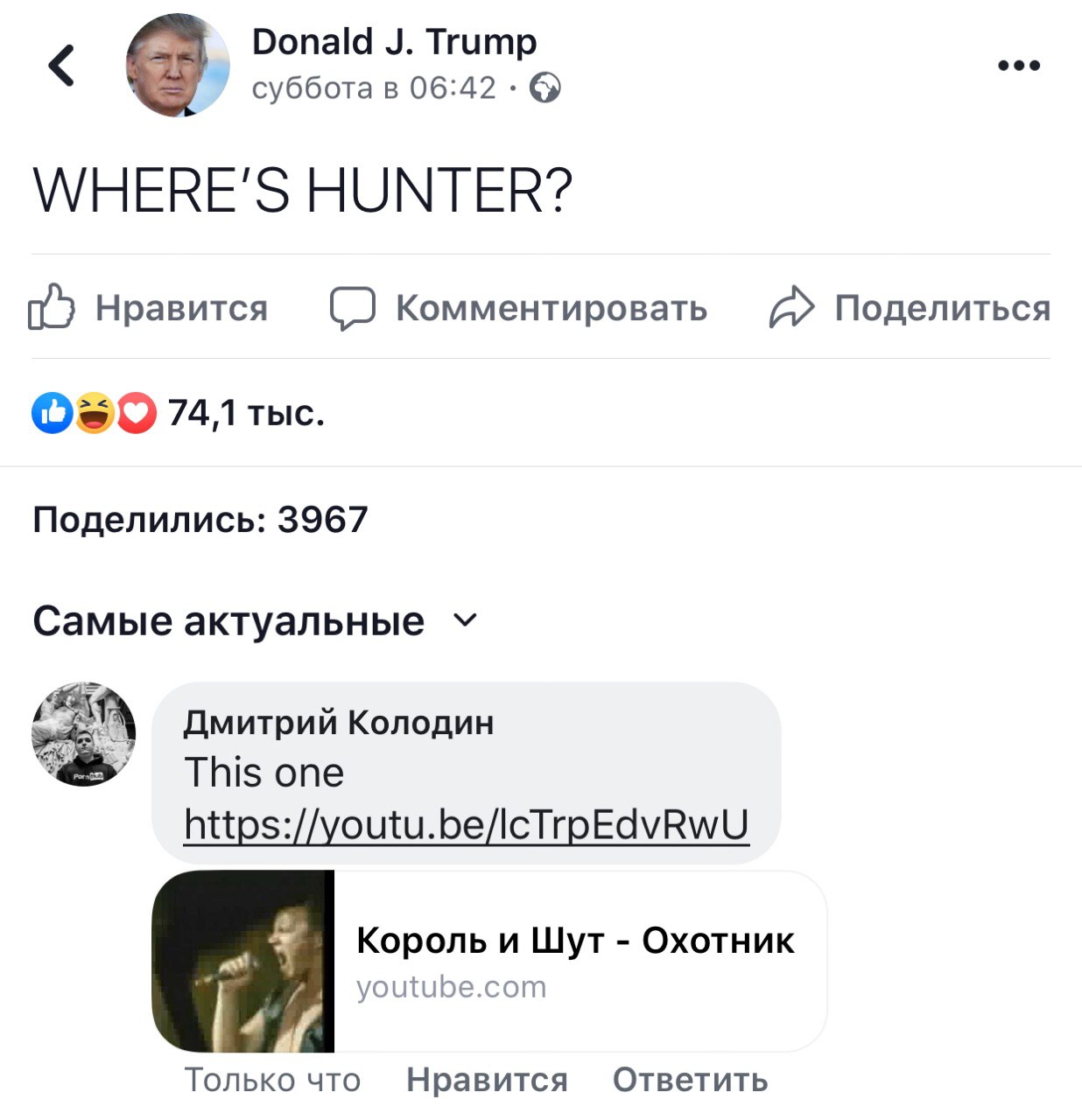Click the globe public visibility icon
The height and width of the screenshot is (1120, 1082).
click(x=545, y=88)
